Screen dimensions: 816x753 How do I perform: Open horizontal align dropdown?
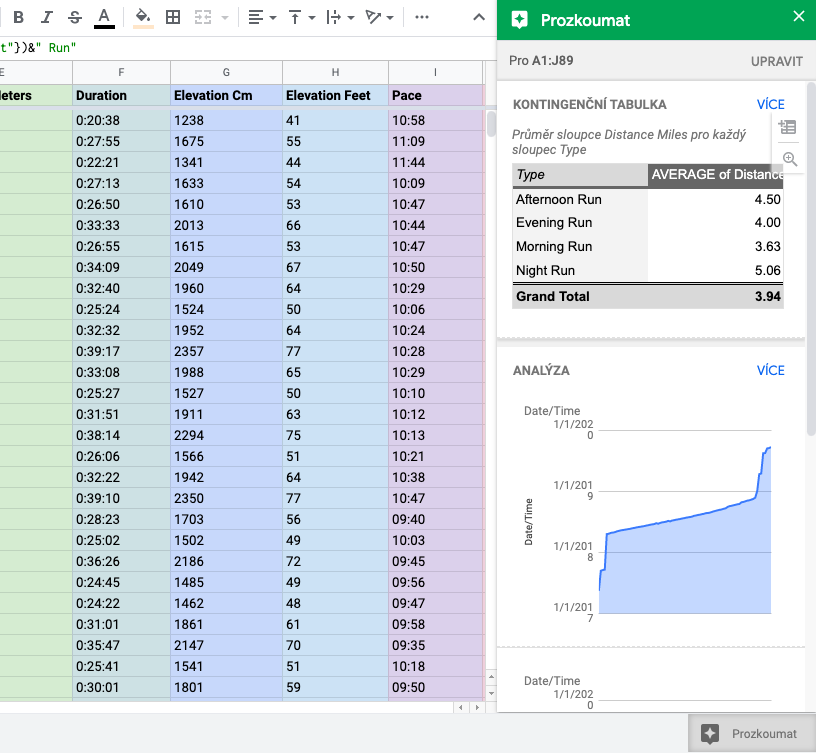[x=262, y=17]
